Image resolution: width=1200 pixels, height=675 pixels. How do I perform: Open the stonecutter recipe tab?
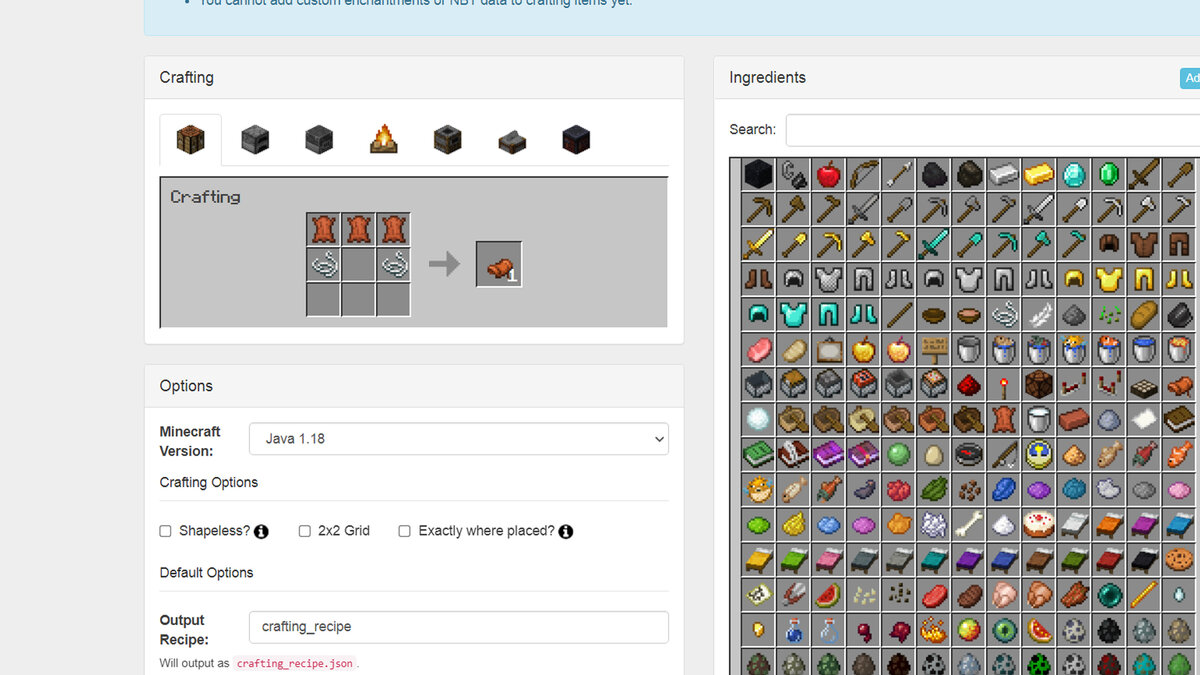click(x=512, y=140)
